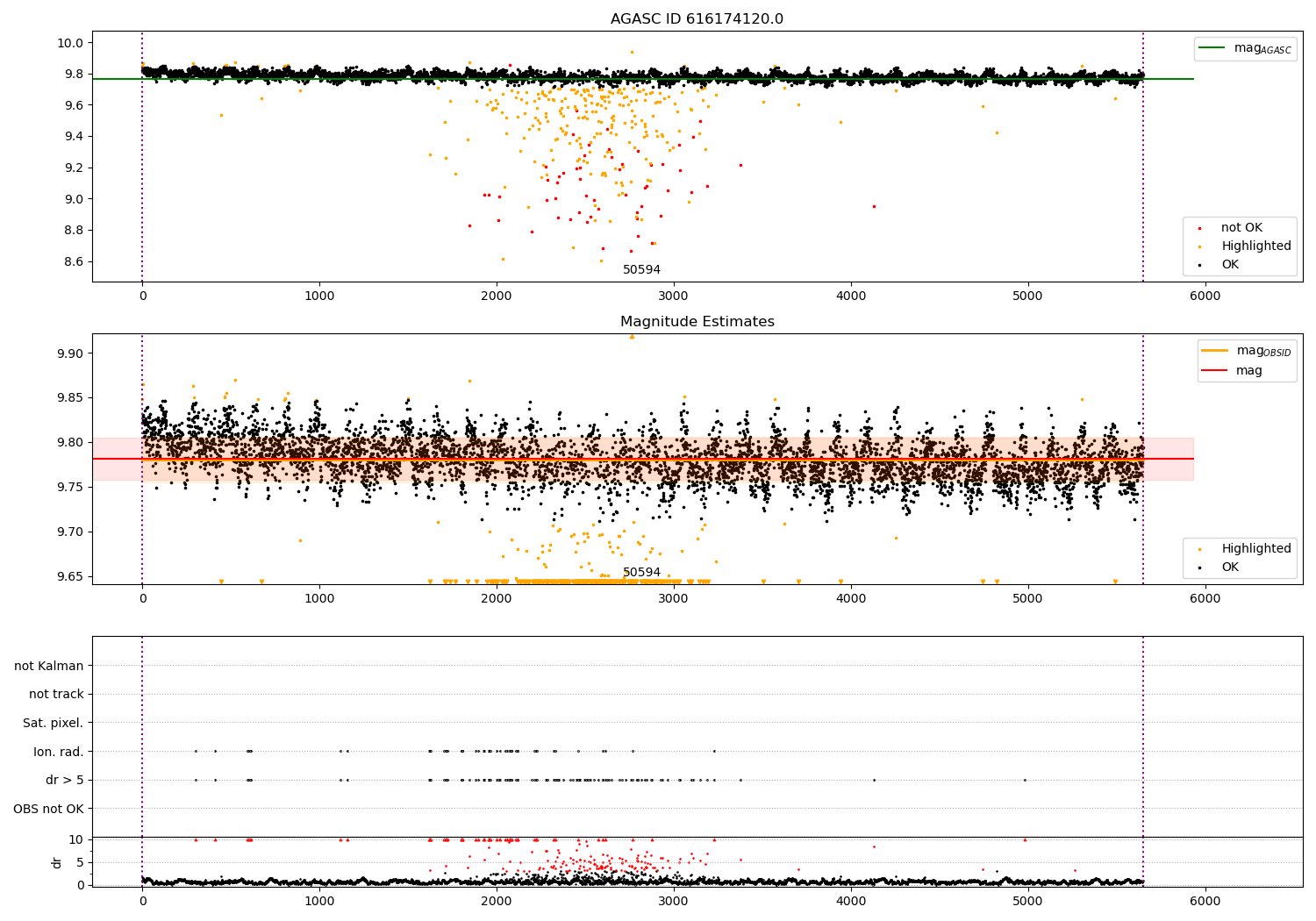This screenshot has height=921, width=1316.
Task: Click the '6000' x-axis tick of bottom plot
Action: [x=1205, y=901]
